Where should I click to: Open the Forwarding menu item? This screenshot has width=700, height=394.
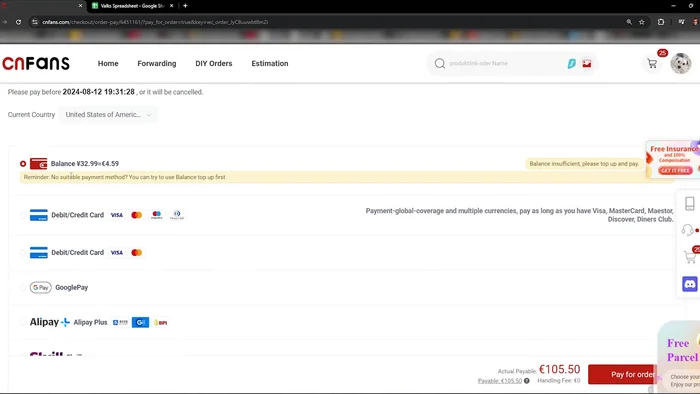click(157, 63)
